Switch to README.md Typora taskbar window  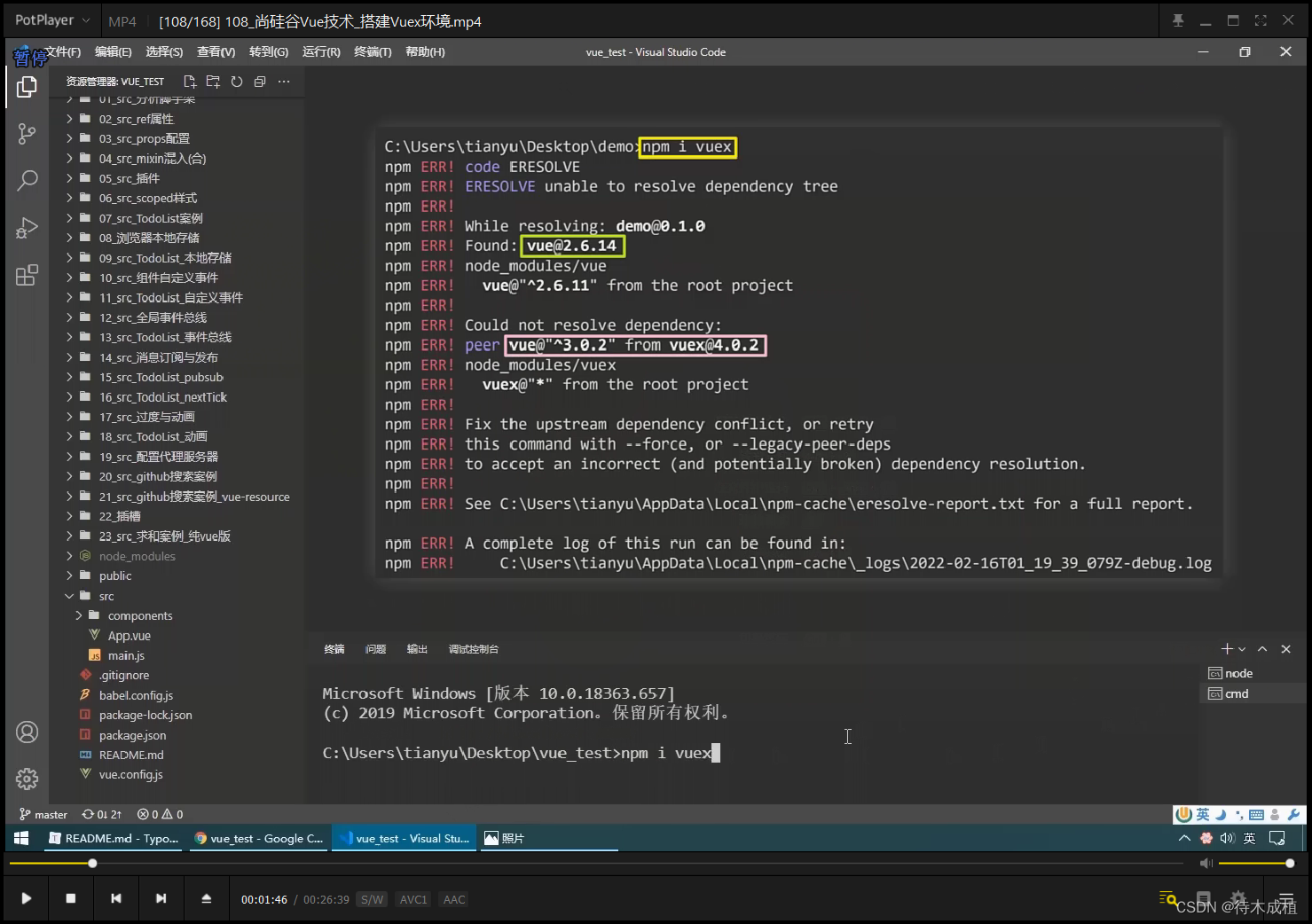[113, 838]
